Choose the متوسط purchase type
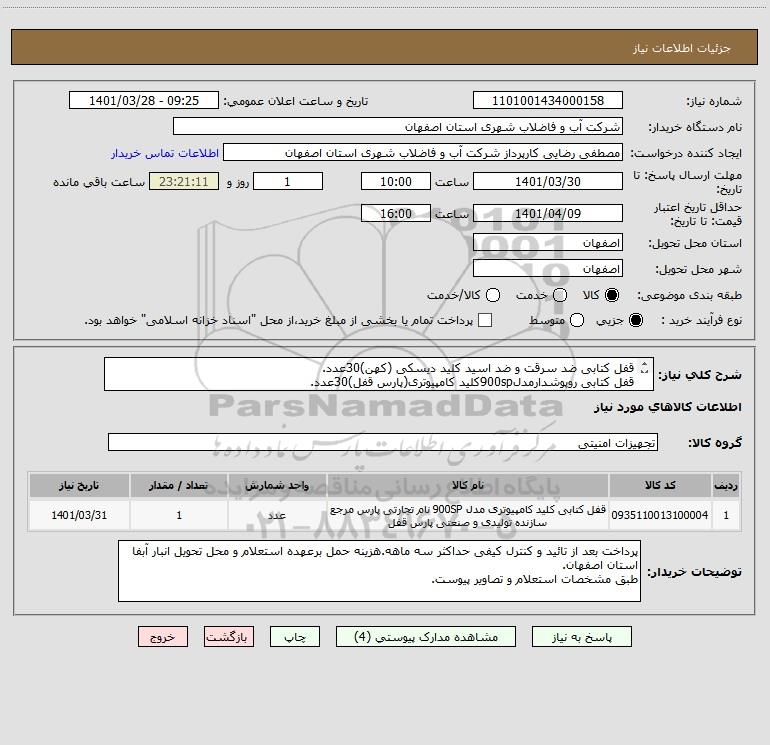 click(x=577, y=320)
